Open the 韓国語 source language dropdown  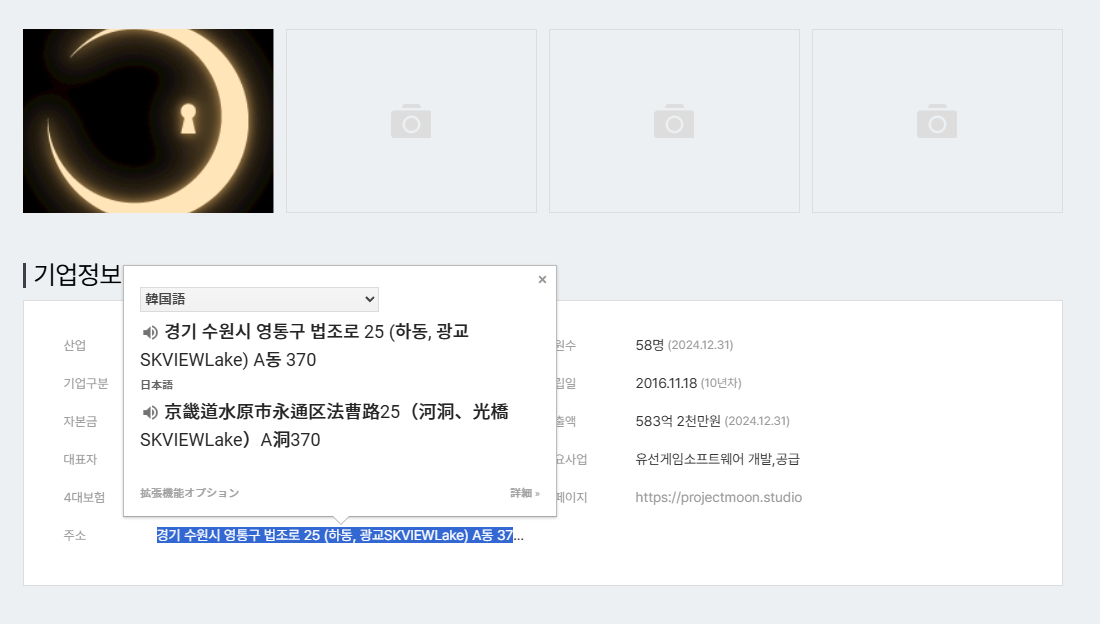260,299
